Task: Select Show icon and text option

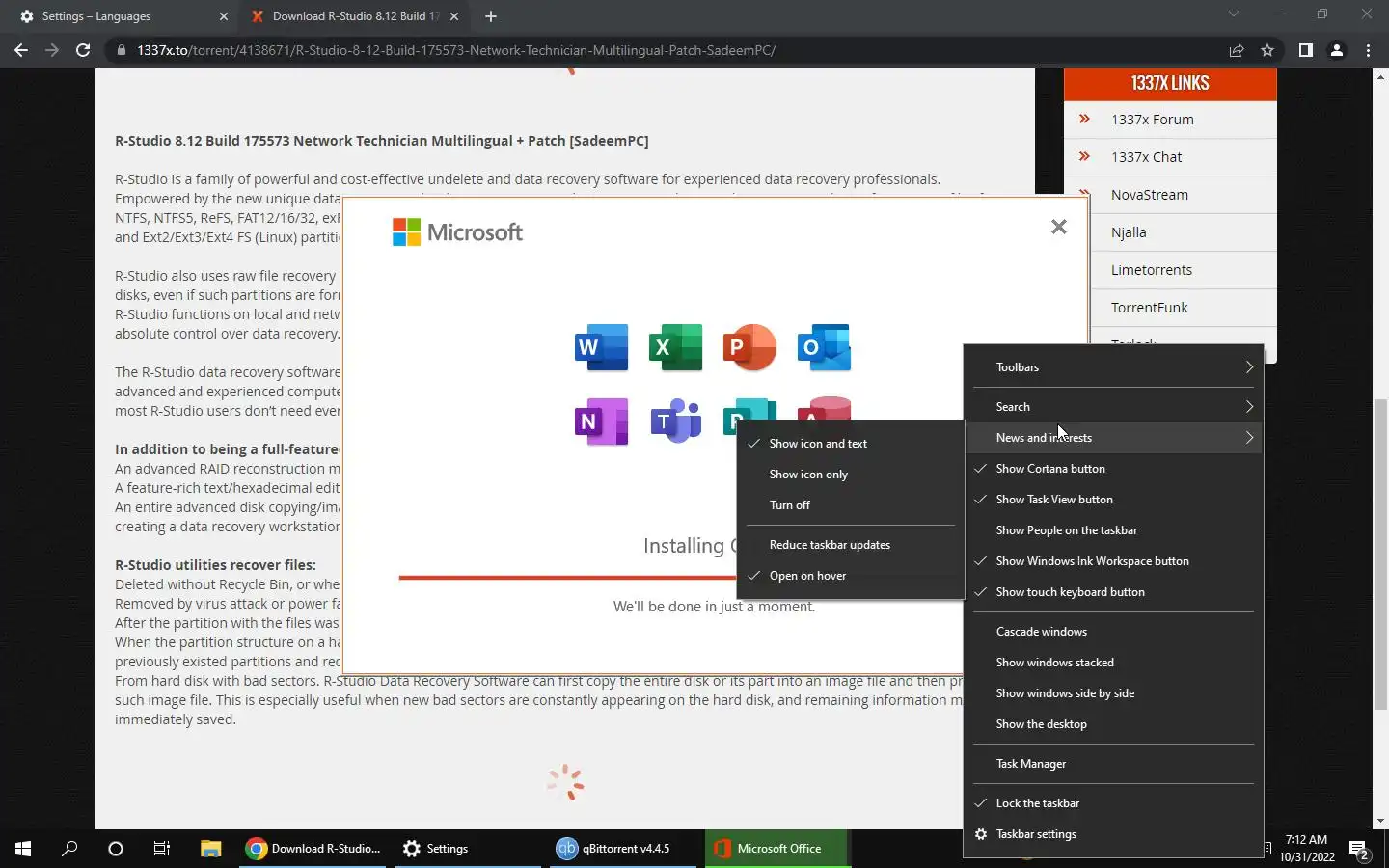Action: (x=851, y=444)
